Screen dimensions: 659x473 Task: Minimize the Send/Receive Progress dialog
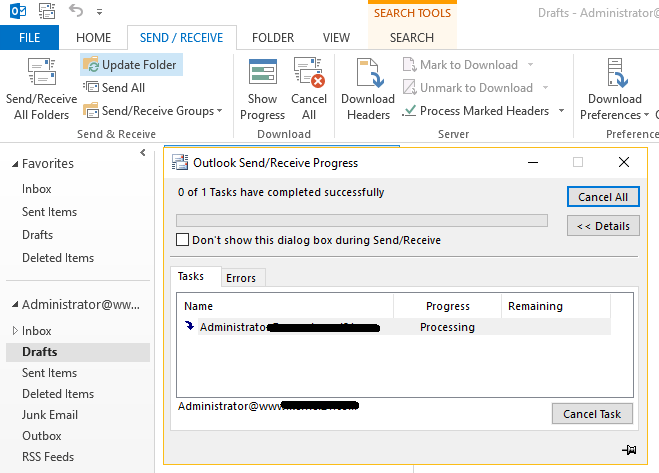coord(533,162)
